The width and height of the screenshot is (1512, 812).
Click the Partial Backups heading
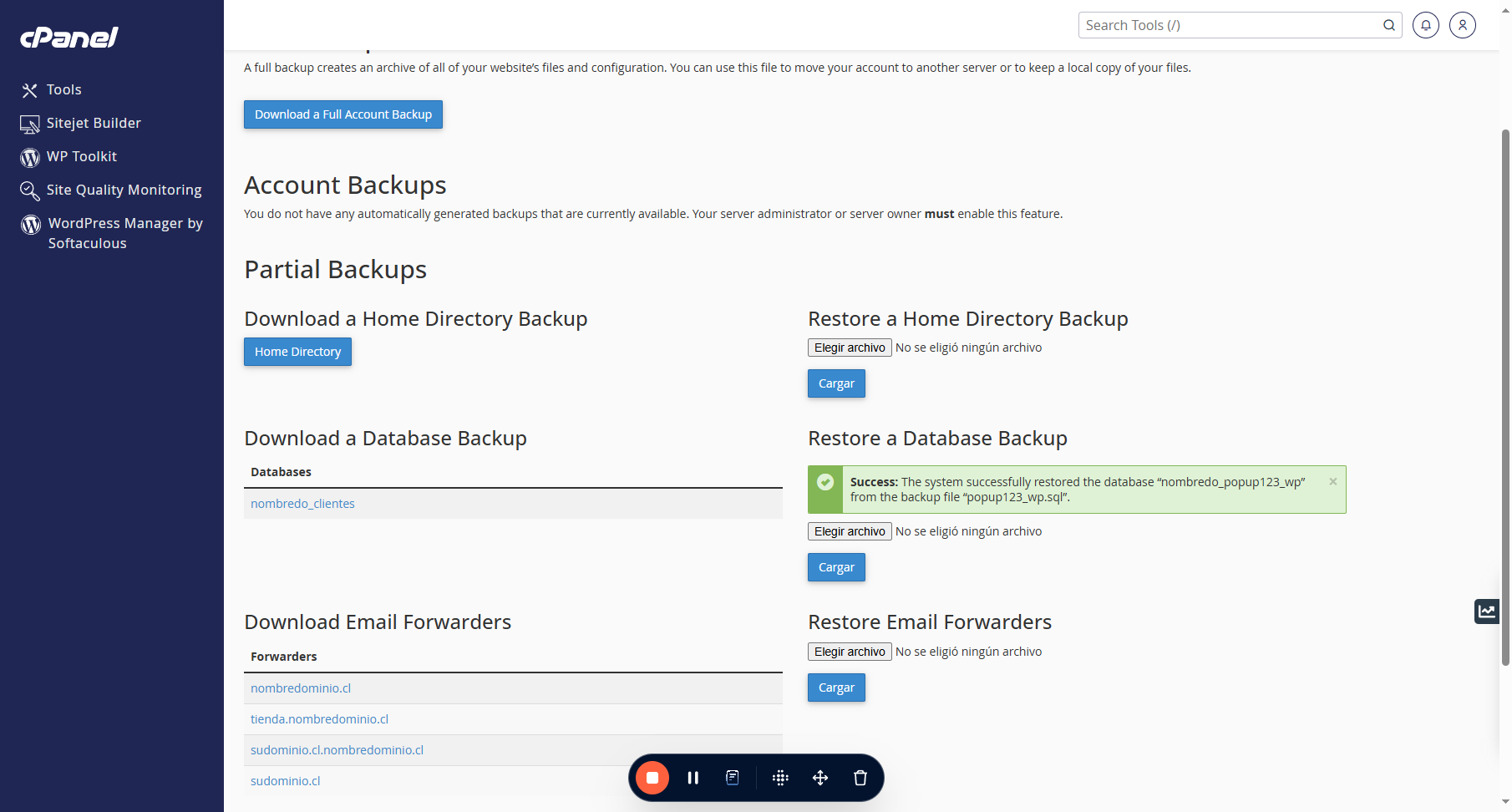(335, 270)
